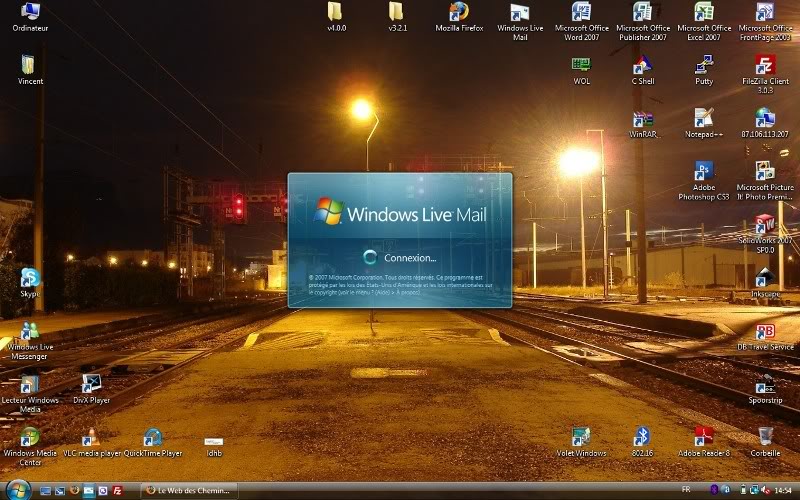Open the DivX Player shortcut
Image resolution: width=800 pixels, height=500 pixels.
pyautogui.click(x=91, y=389)
